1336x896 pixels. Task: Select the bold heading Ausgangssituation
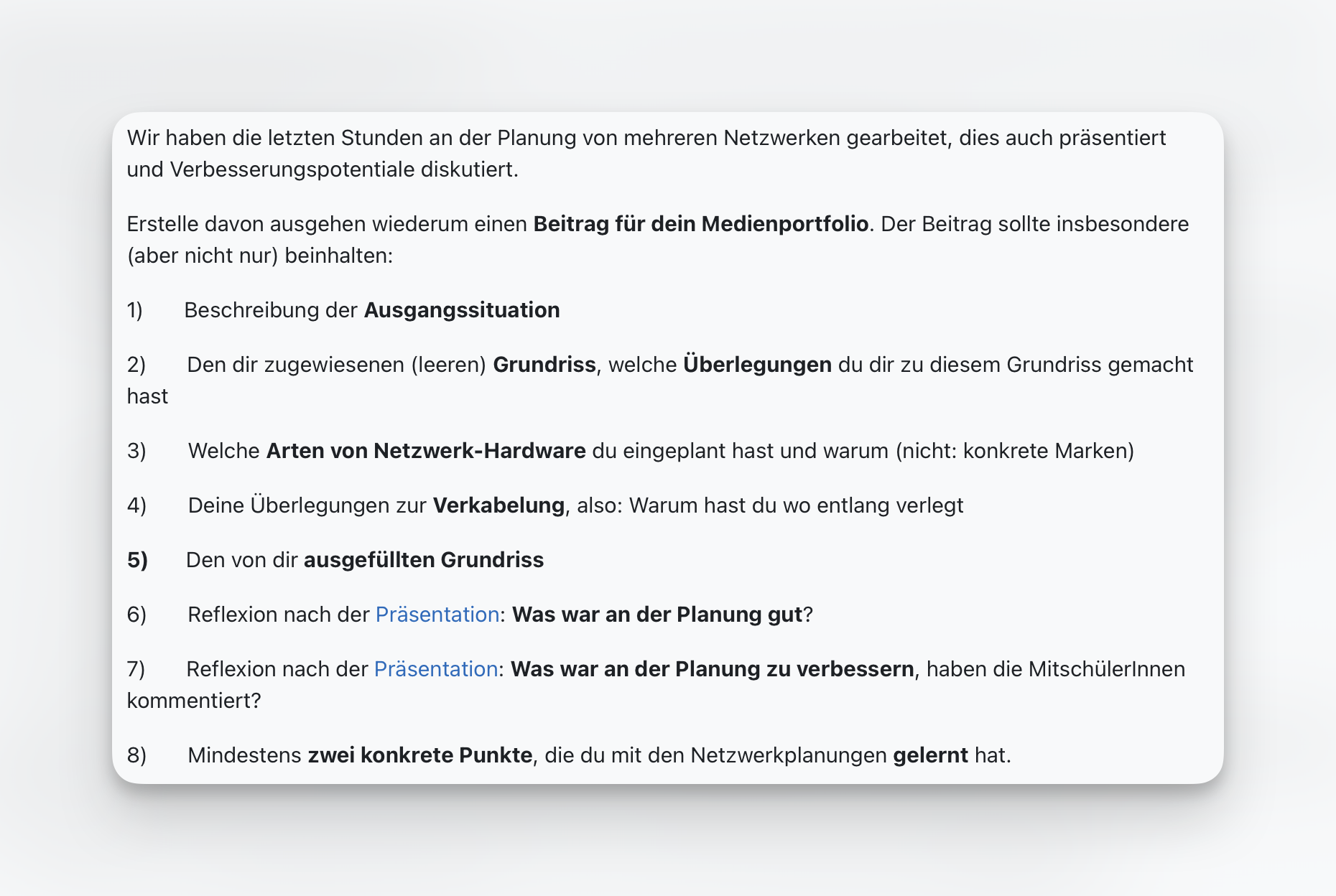[x=460, y=310]
